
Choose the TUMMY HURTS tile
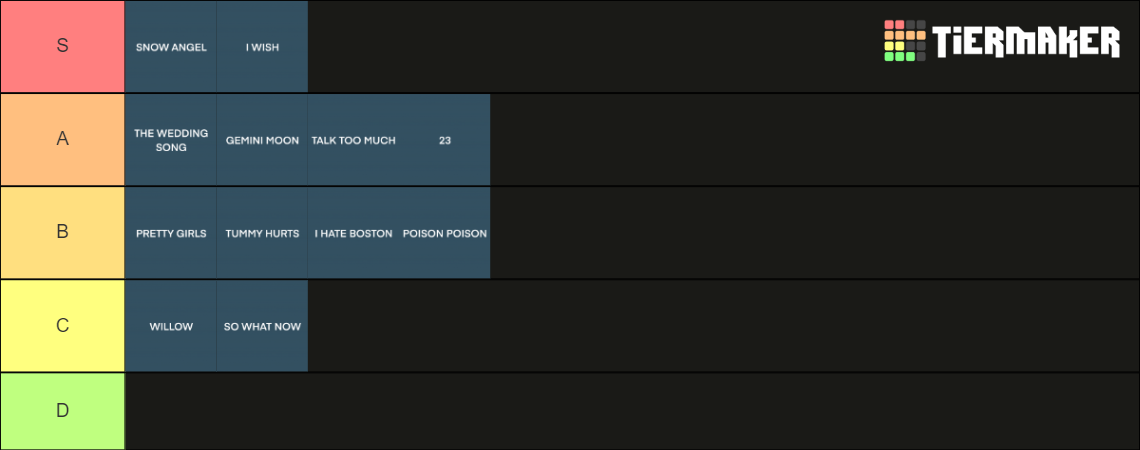click(262, 233)
